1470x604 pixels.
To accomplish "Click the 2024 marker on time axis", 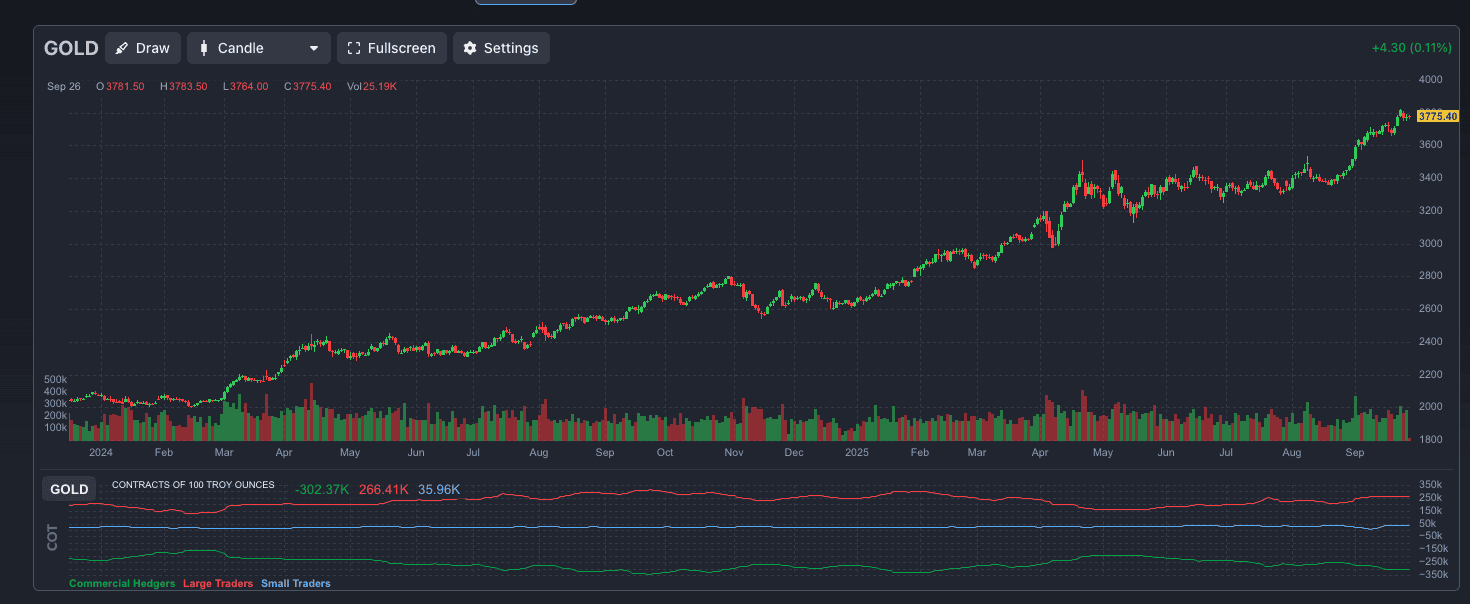I will tap(100, 453).
